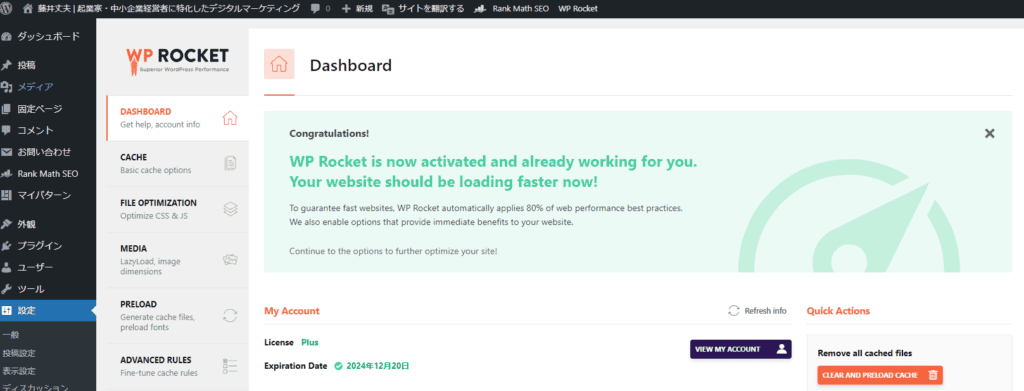
Task: Open 外観 in the sidebar
Action: click(48, 224)
